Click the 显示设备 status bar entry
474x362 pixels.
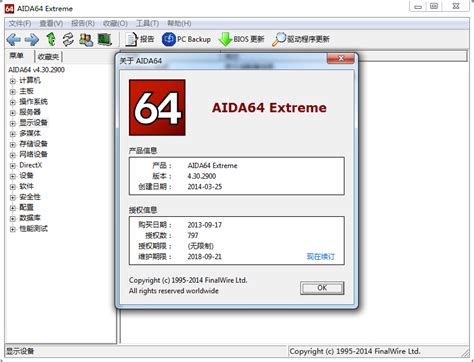pyautogui.click(x=20, y=351)
